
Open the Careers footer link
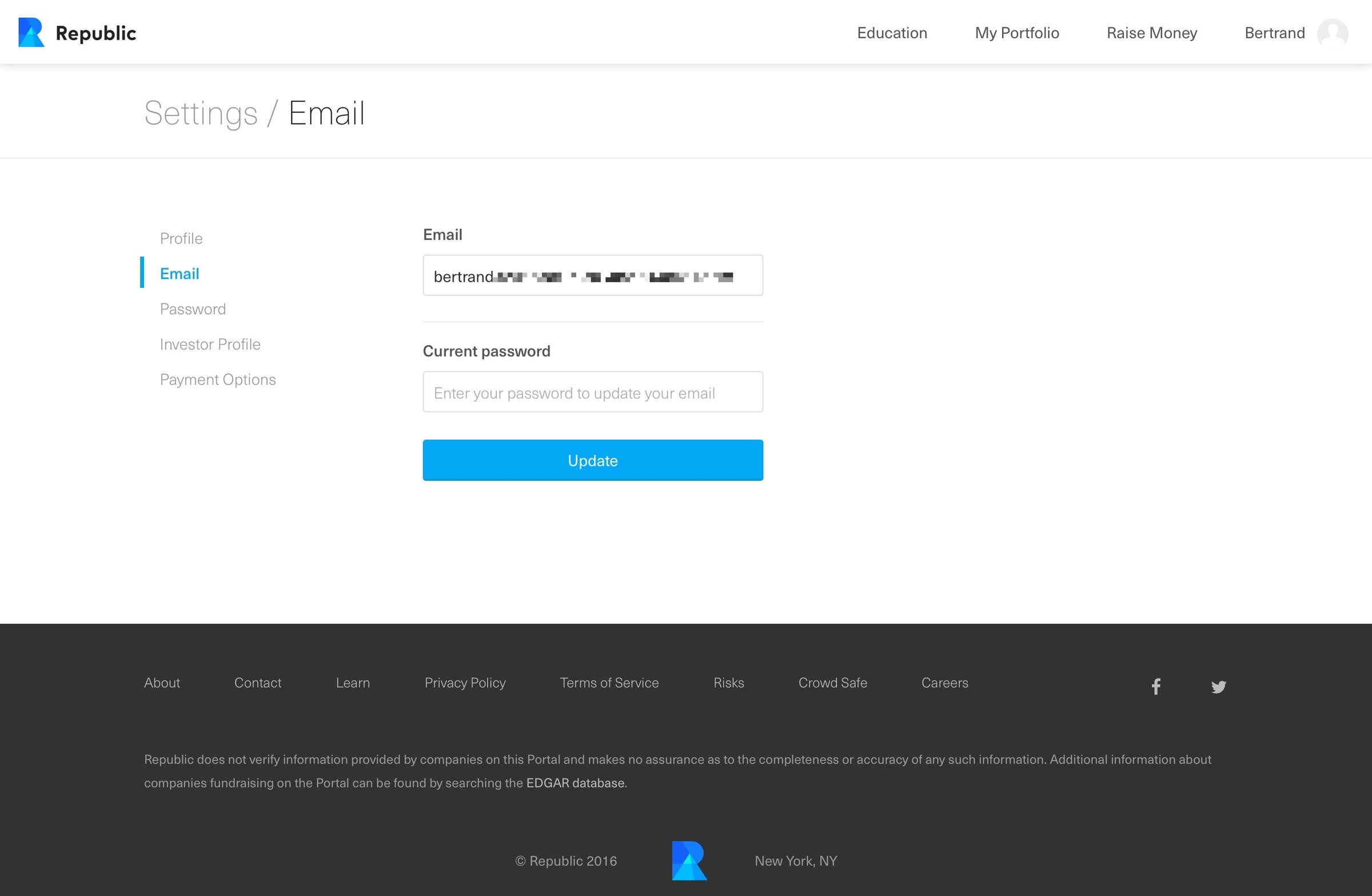[x=944, y=683]
